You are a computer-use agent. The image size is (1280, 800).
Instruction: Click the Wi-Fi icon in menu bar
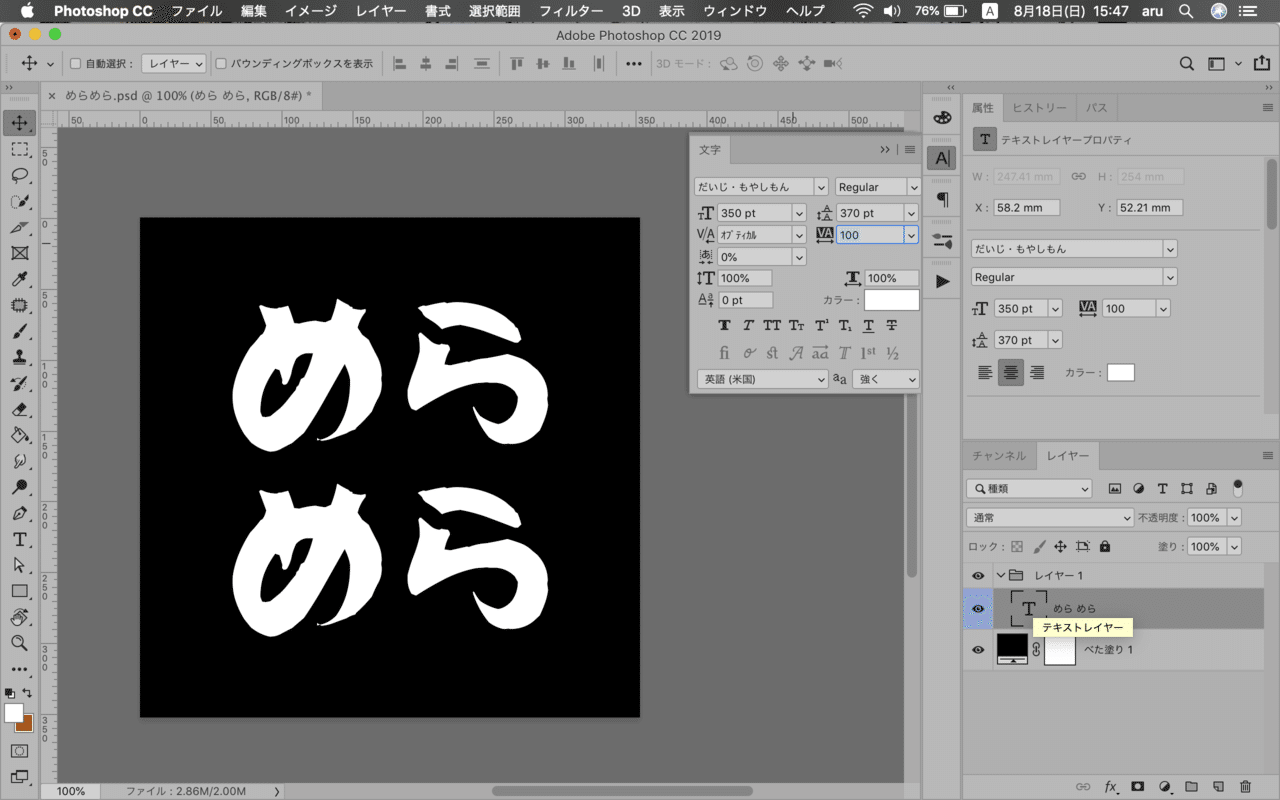[x=863, y=11]
